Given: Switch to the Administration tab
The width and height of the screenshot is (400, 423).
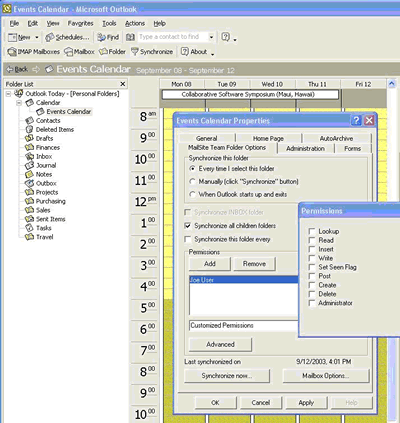Looking at the screenshot, I should point(305,149).
